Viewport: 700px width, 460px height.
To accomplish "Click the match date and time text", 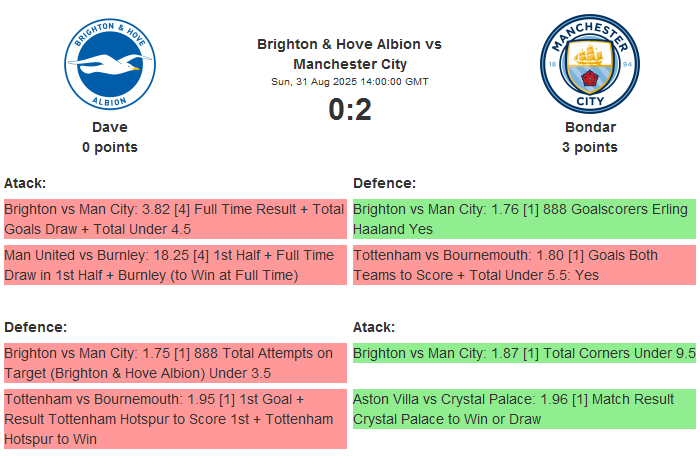I will (x=349, y=82).
